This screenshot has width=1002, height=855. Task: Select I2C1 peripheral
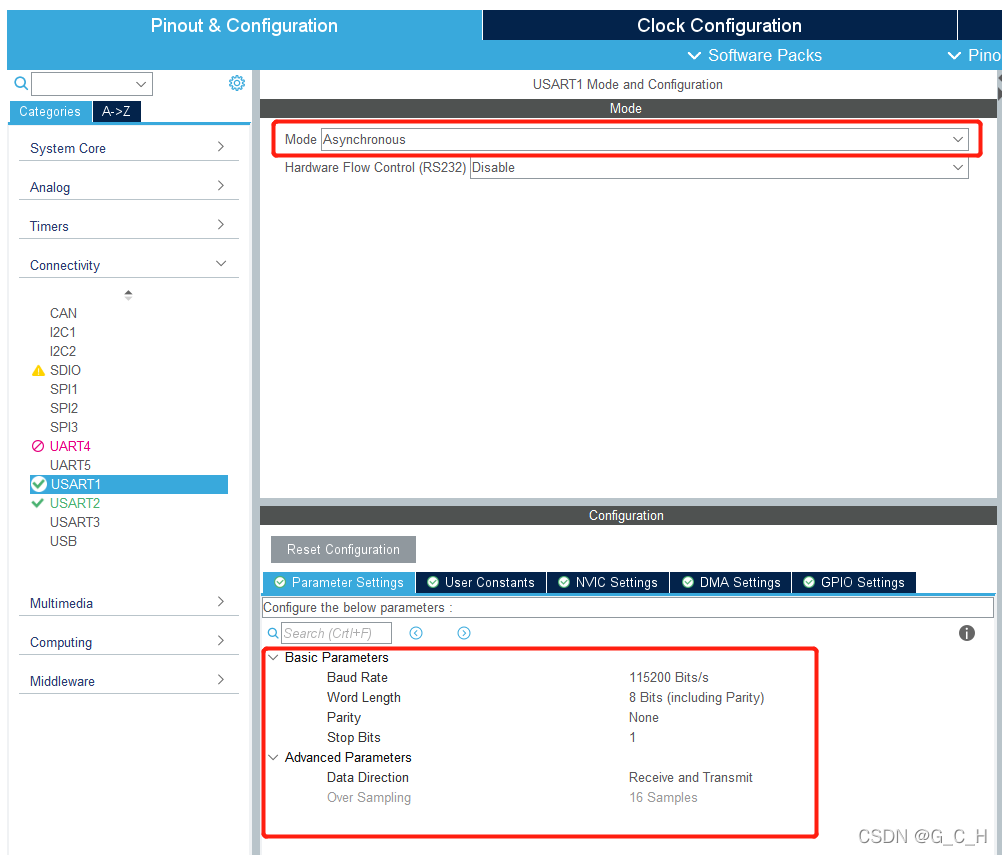click(63, 332)
